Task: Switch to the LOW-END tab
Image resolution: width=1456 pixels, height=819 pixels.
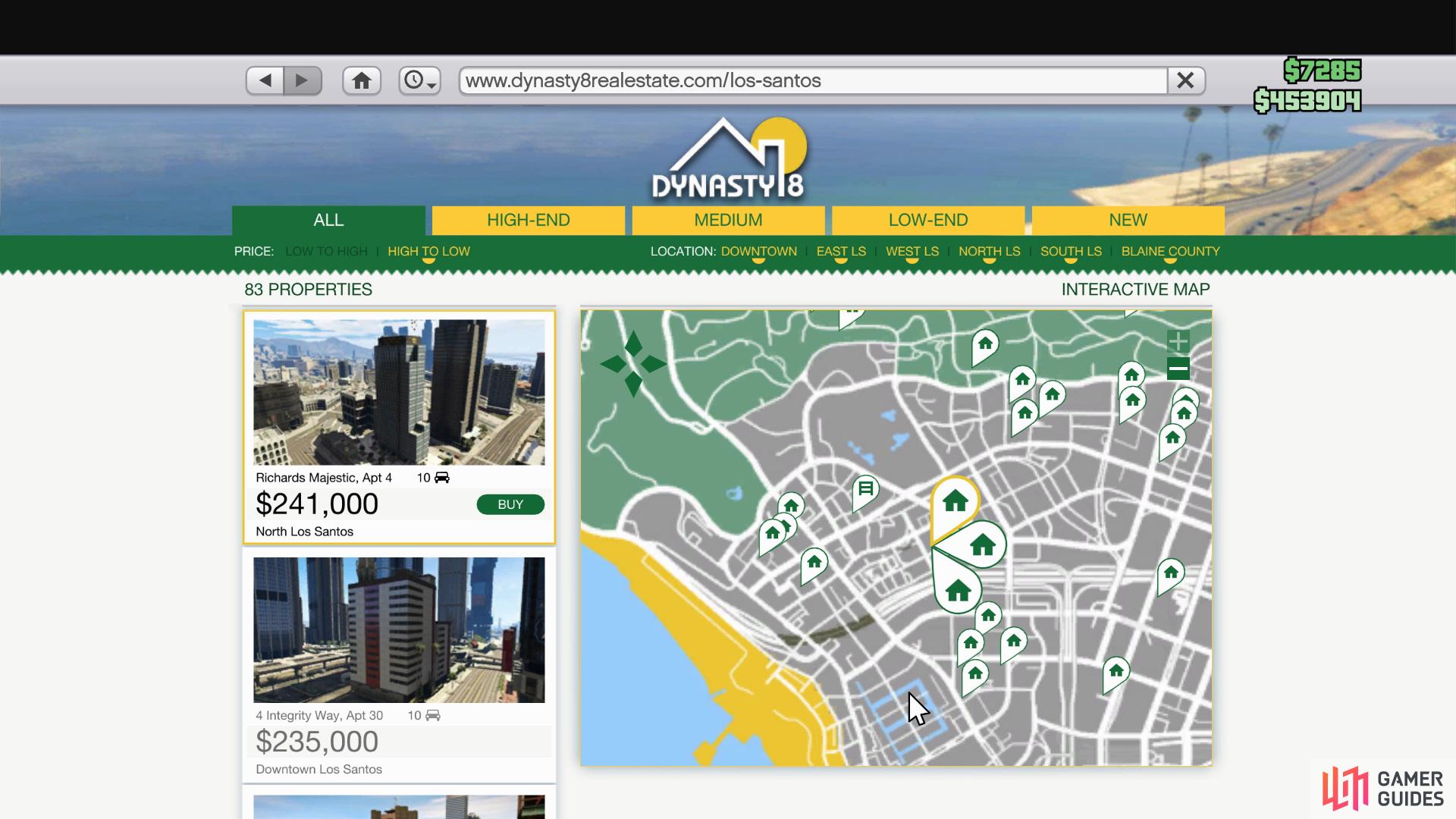Action: click(928, 220)
